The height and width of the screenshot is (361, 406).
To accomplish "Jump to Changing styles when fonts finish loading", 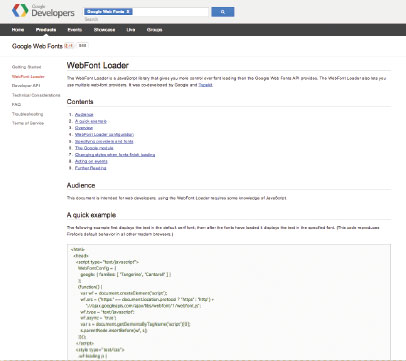I will (115, 155).
